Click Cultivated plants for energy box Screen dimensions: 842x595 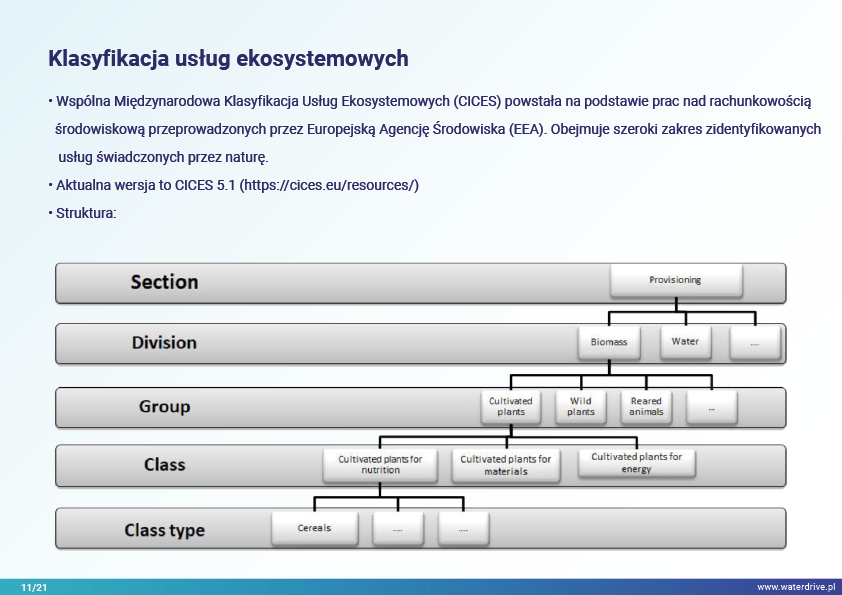[x=636, y=462]
